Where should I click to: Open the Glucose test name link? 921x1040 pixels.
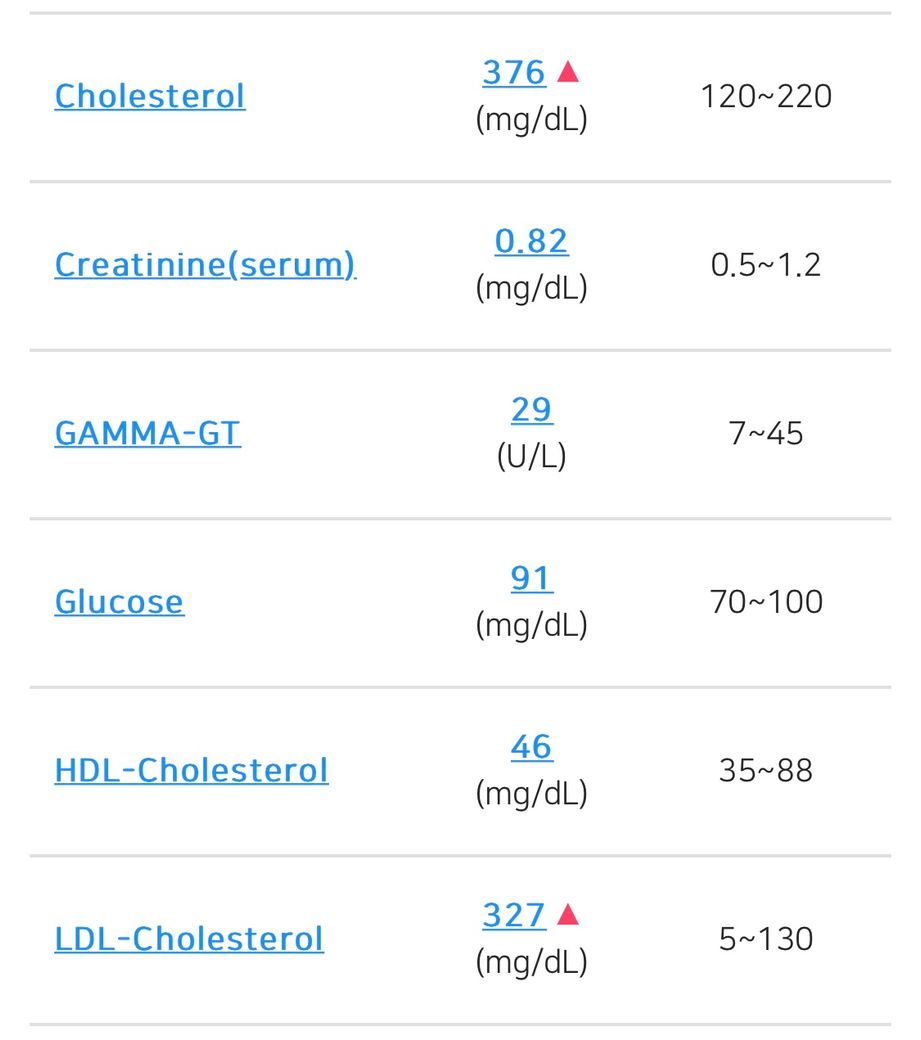(119, 602)
